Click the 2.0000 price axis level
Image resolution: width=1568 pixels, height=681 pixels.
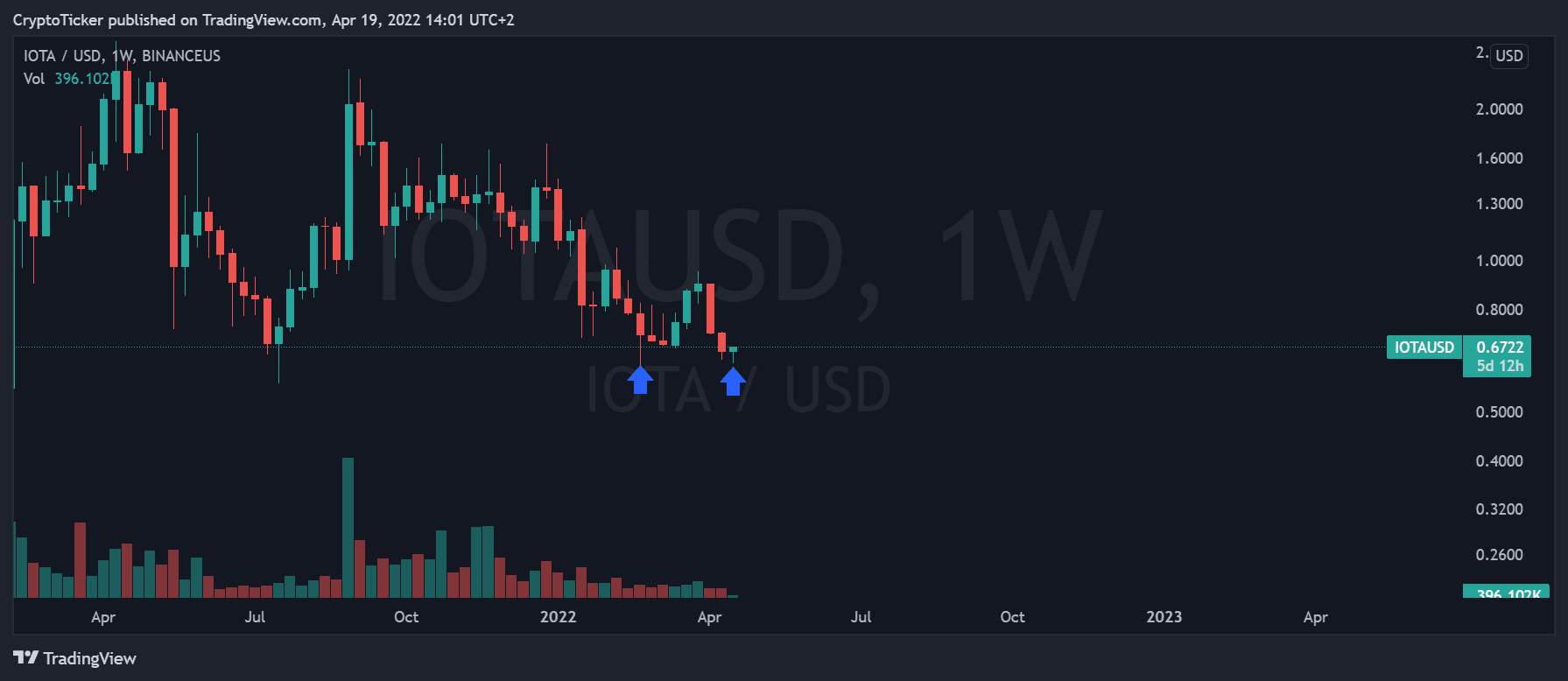1499,109
